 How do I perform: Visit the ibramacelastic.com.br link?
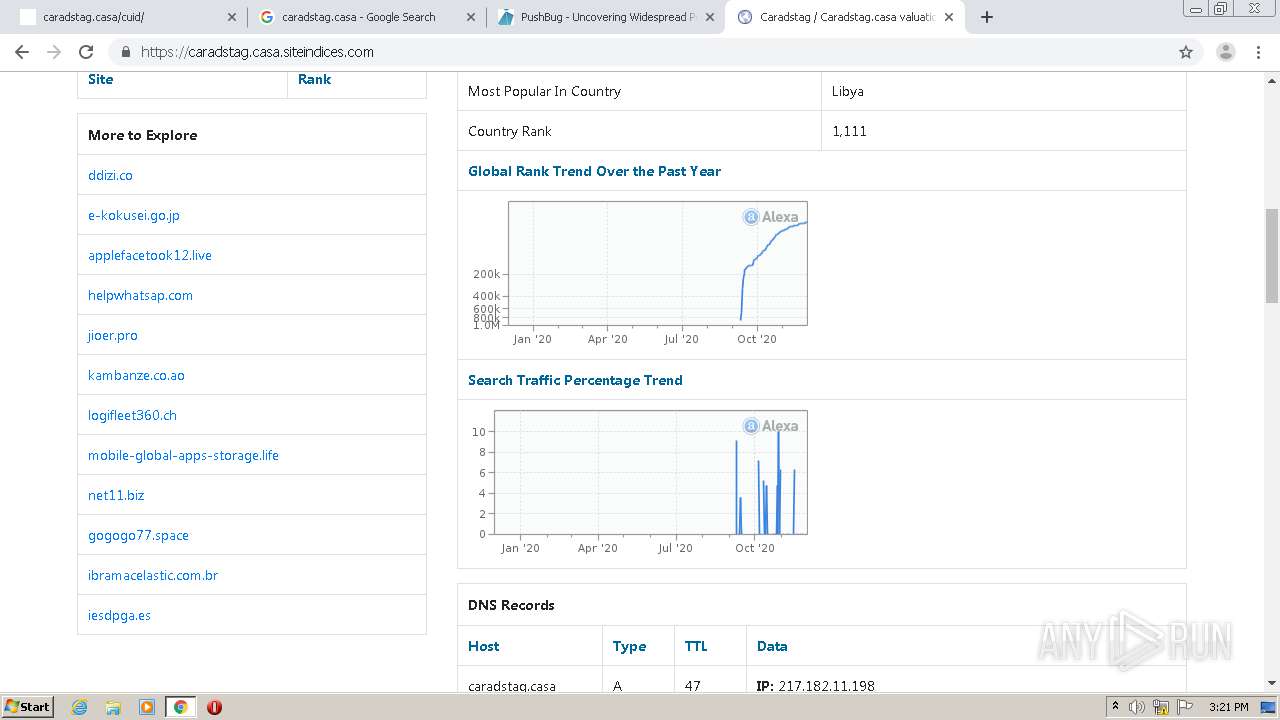tap(153, 575)
